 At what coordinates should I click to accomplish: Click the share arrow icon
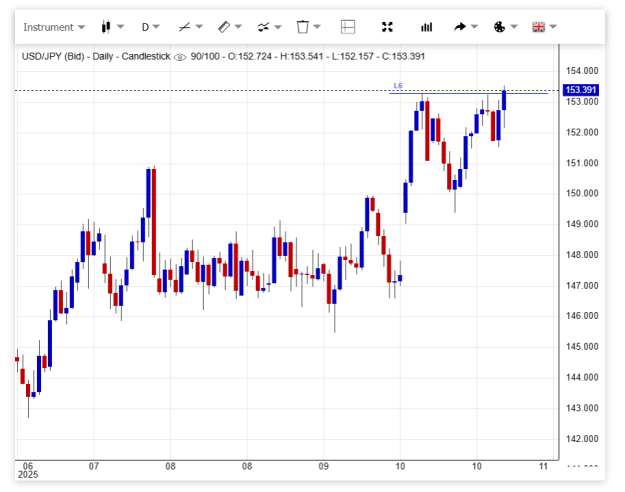[460, 27]
